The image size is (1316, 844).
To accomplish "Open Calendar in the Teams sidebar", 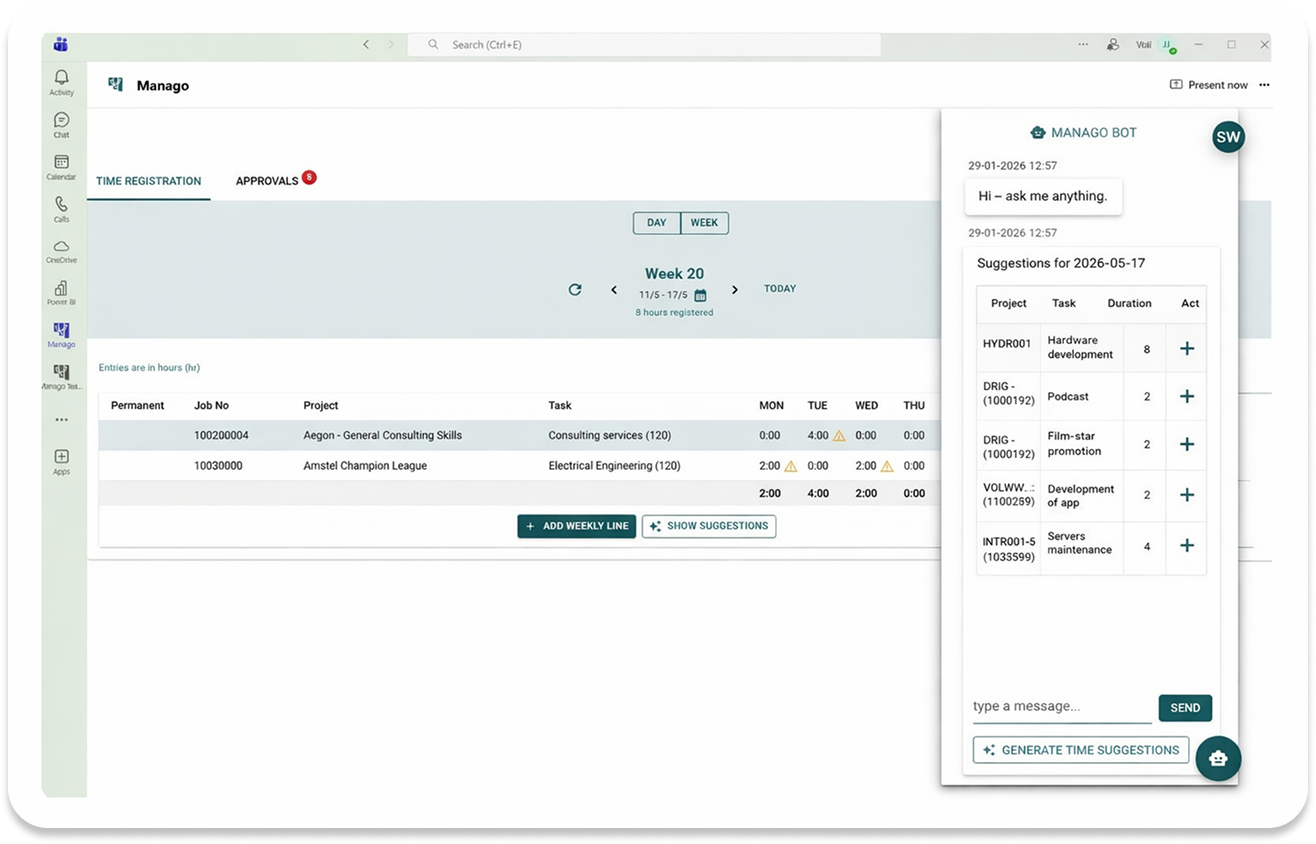I will [x=61, y=166].
